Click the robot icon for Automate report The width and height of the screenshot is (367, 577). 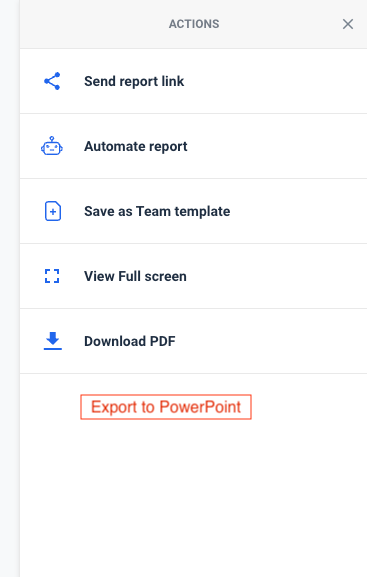52,146
